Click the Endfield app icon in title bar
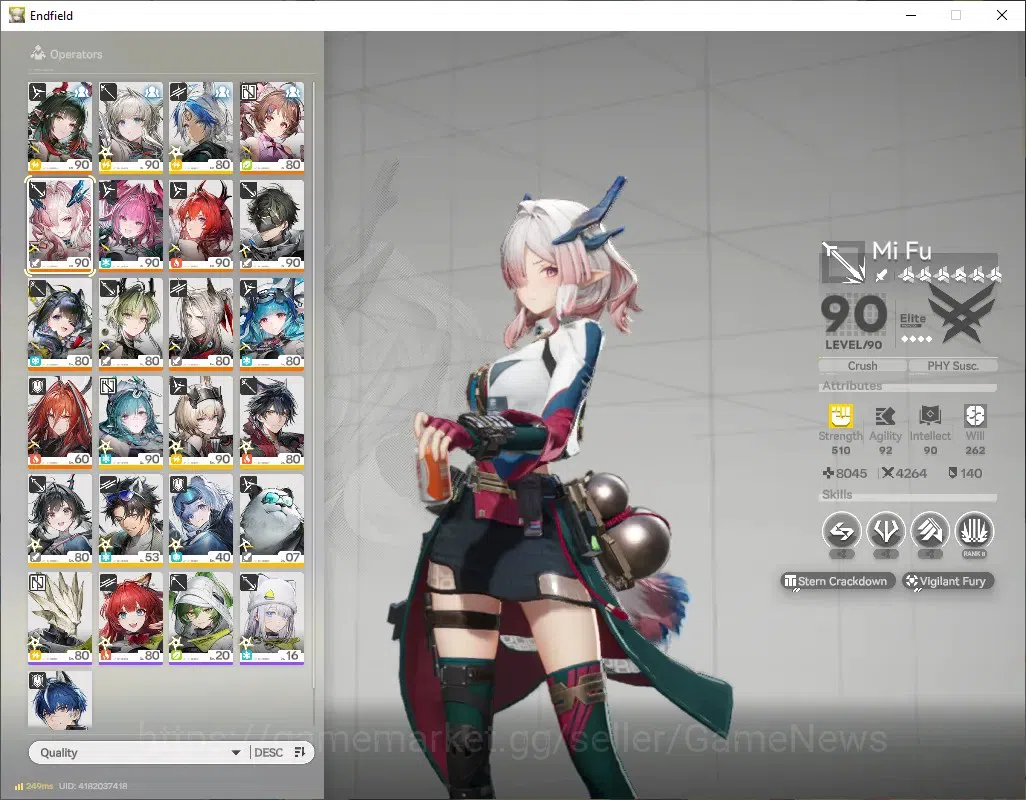The width and height of the screenshot is (1026, 800). coord(16,14)
